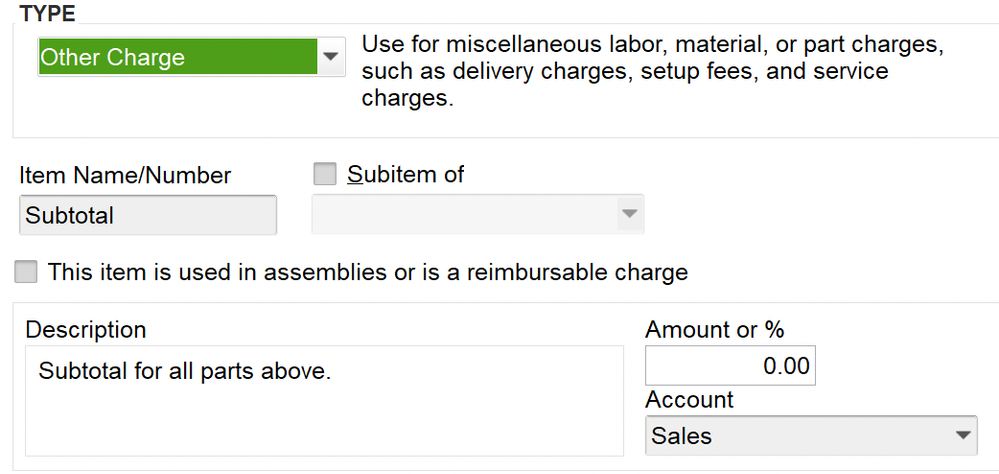Click the "Subitem of" label text

coord(405,174)
